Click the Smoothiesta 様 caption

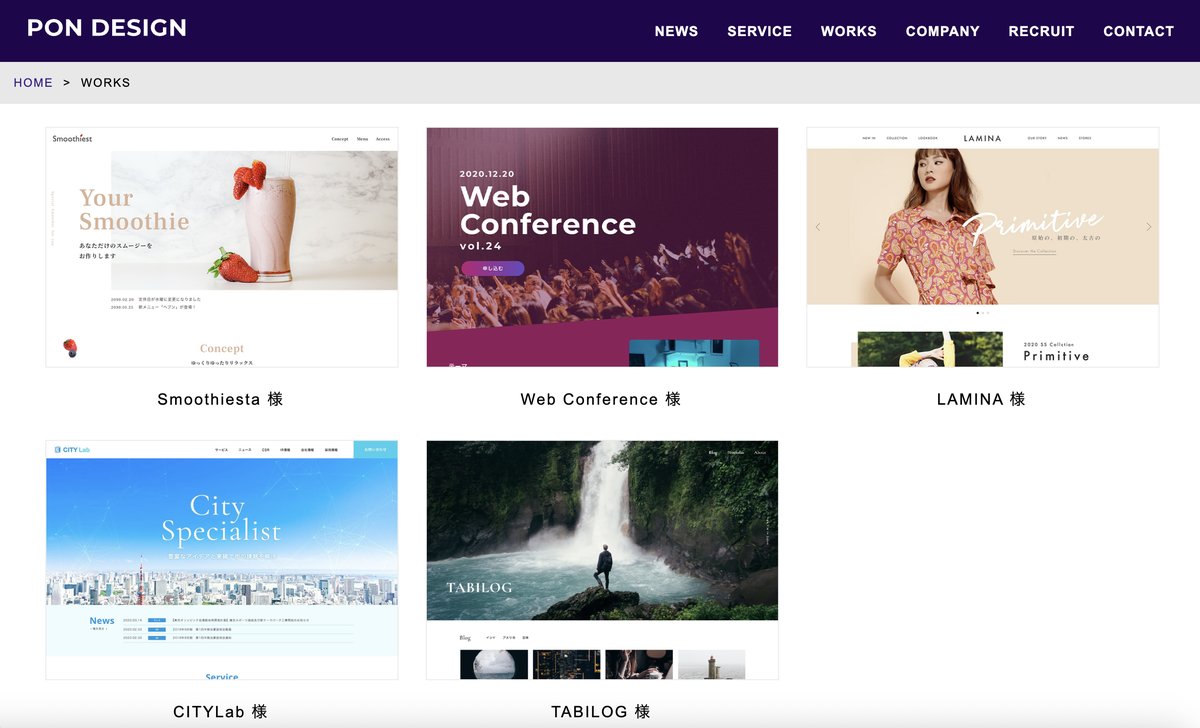220,399
